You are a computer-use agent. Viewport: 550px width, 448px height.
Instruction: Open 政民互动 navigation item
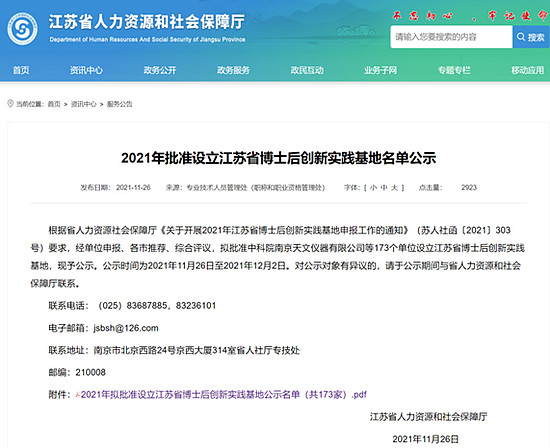(x=307, y=70)
